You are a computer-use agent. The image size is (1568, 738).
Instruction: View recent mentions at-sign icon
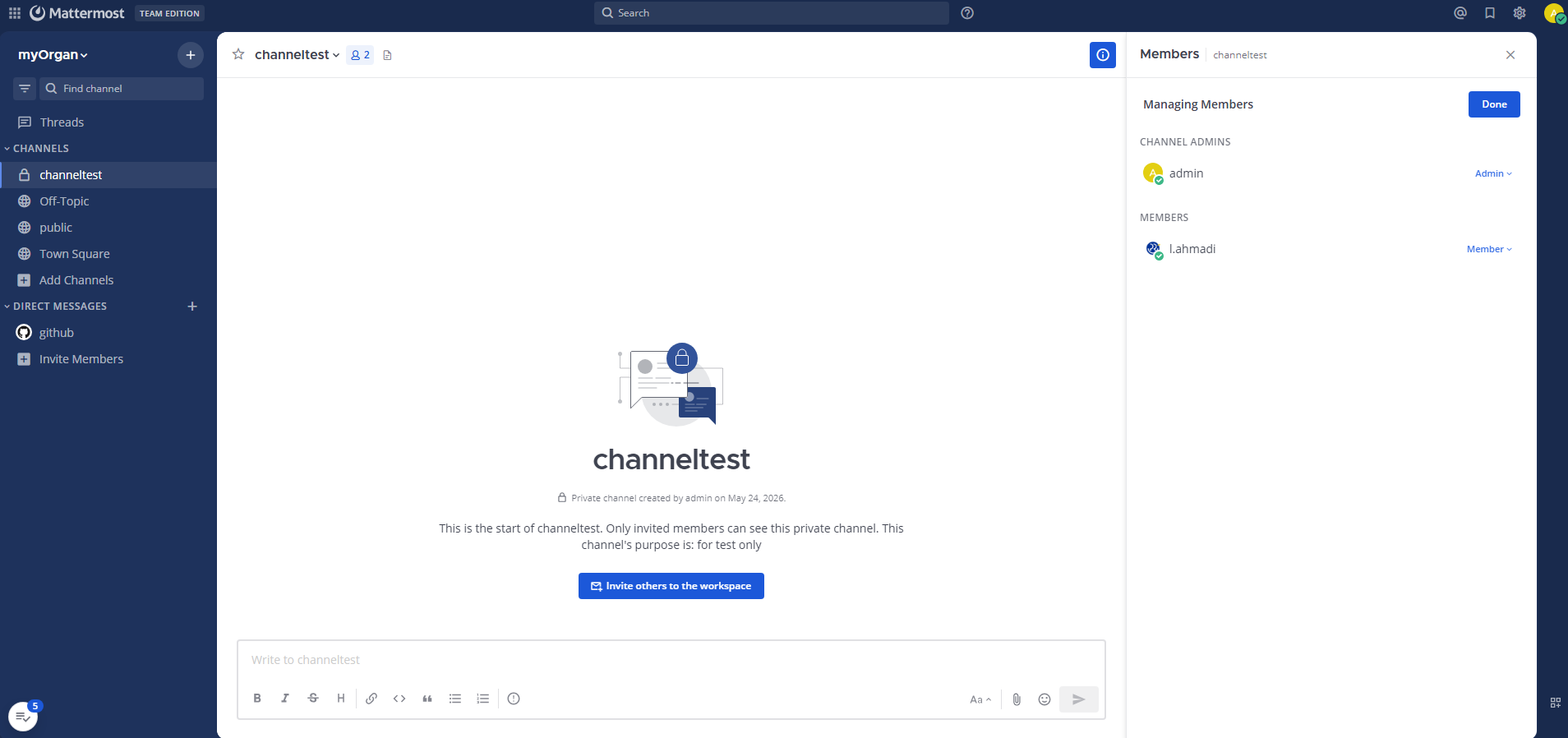point(1460,13)
